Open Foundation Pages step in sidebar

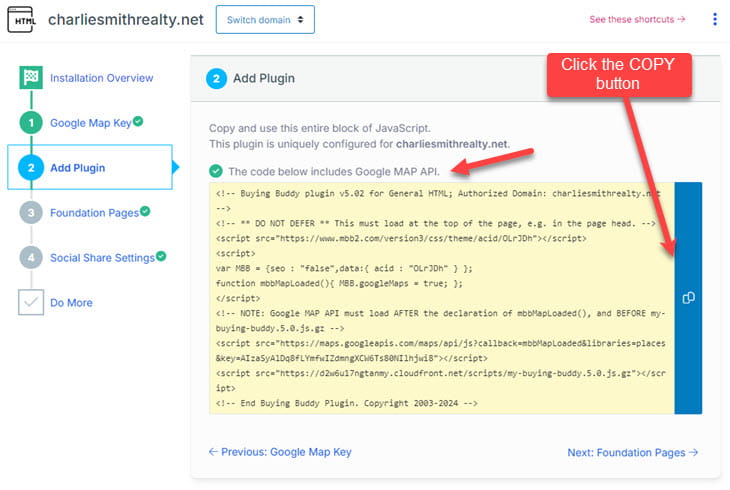pyautogui.click(x=95, y=213)
